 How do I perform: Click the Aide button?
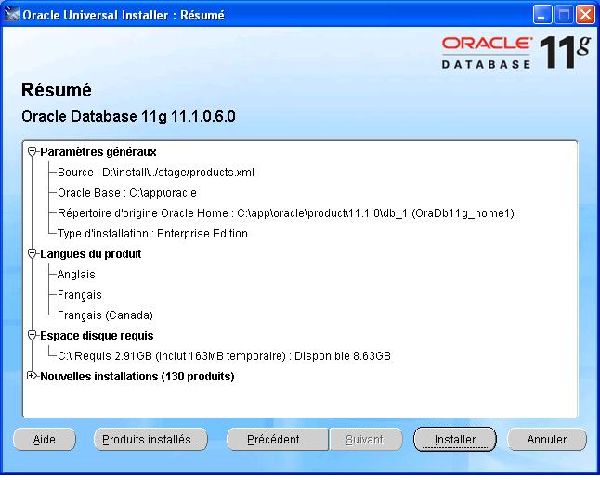pos(44,439)
